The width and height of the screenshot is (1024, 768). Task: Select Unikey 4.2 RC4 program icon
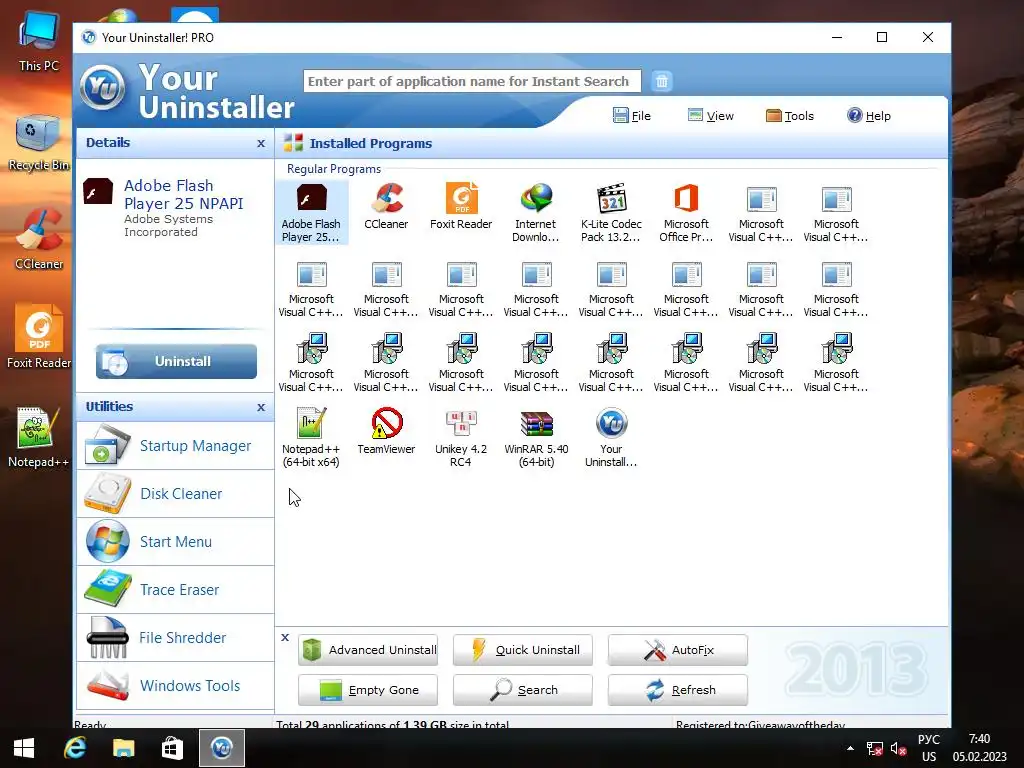click(461, 438)
